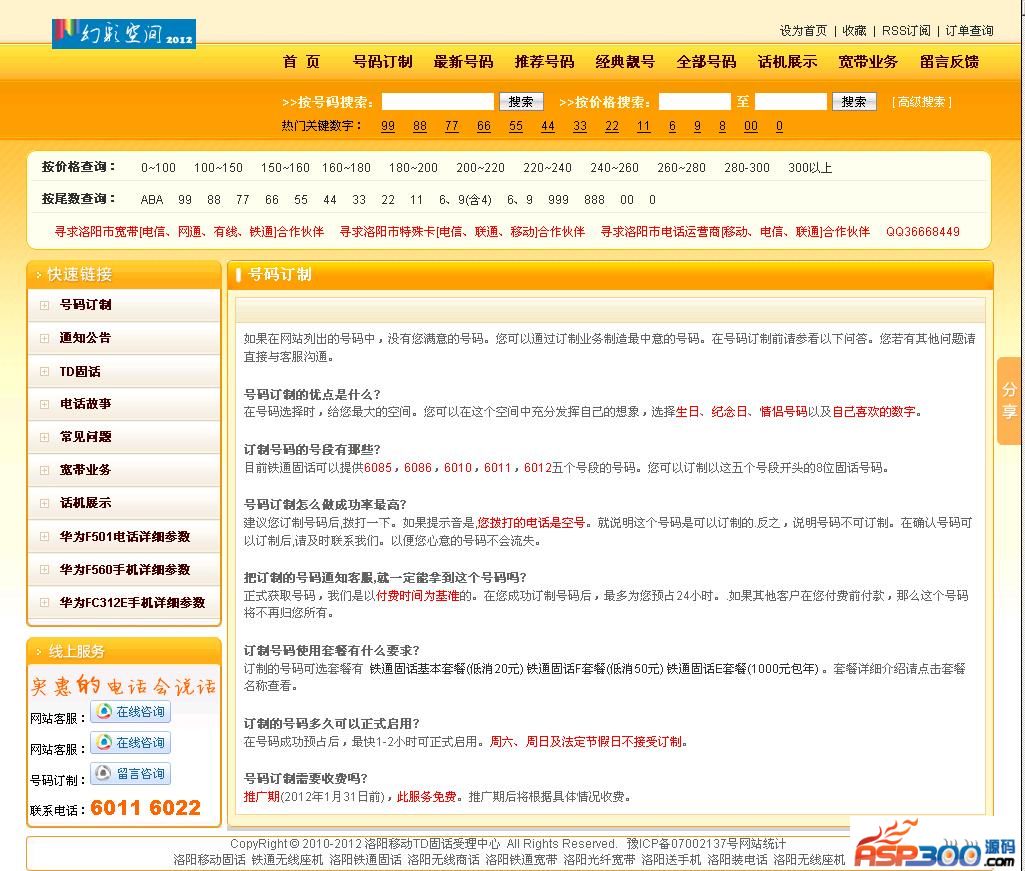Screen dimensions: 1025x871
Task: Open 通知公告 sidebar link
Action: (x=85, y=338)
